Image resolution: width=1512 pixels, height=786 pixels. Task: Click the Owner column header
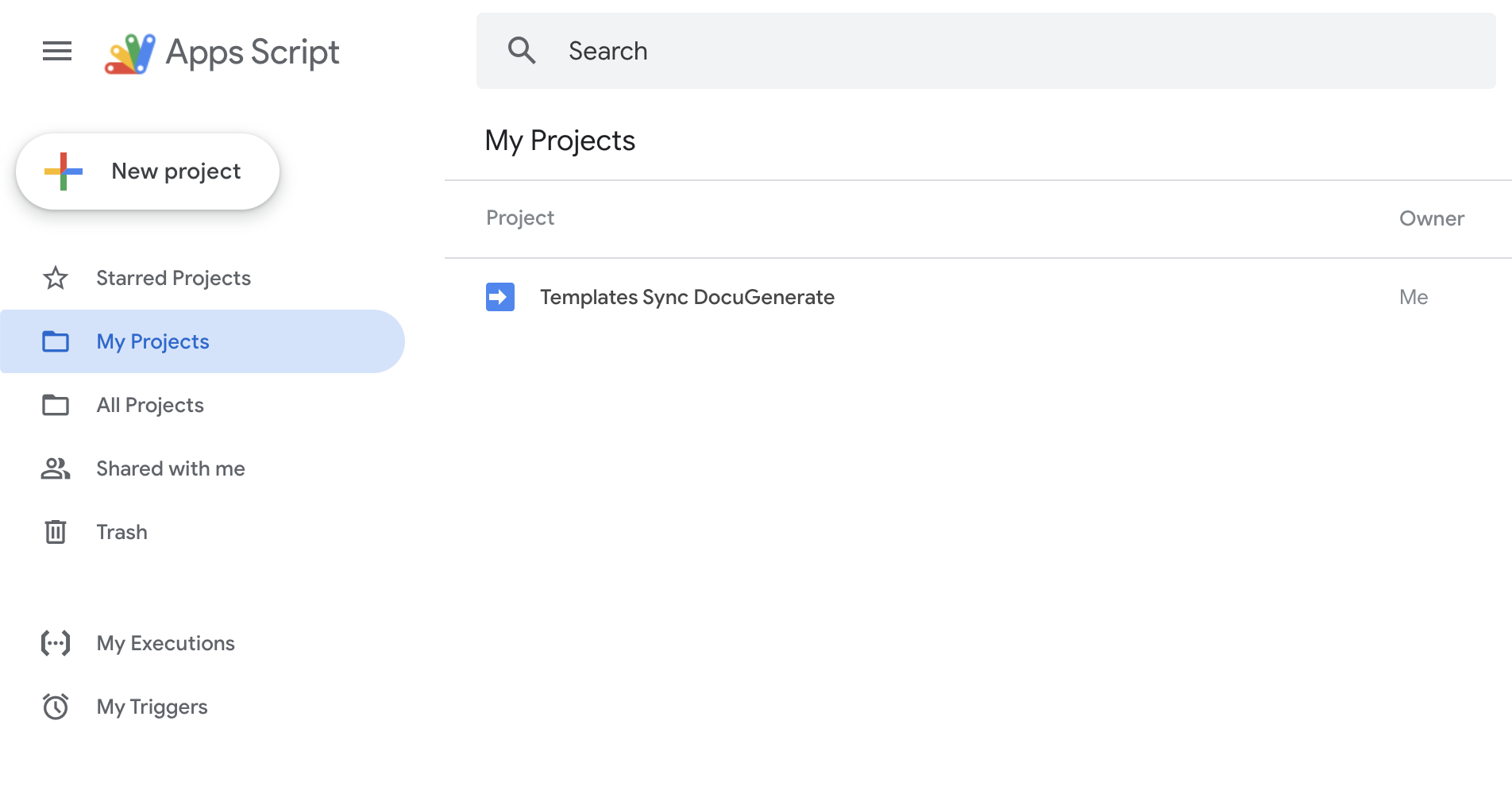(1432, 218)
